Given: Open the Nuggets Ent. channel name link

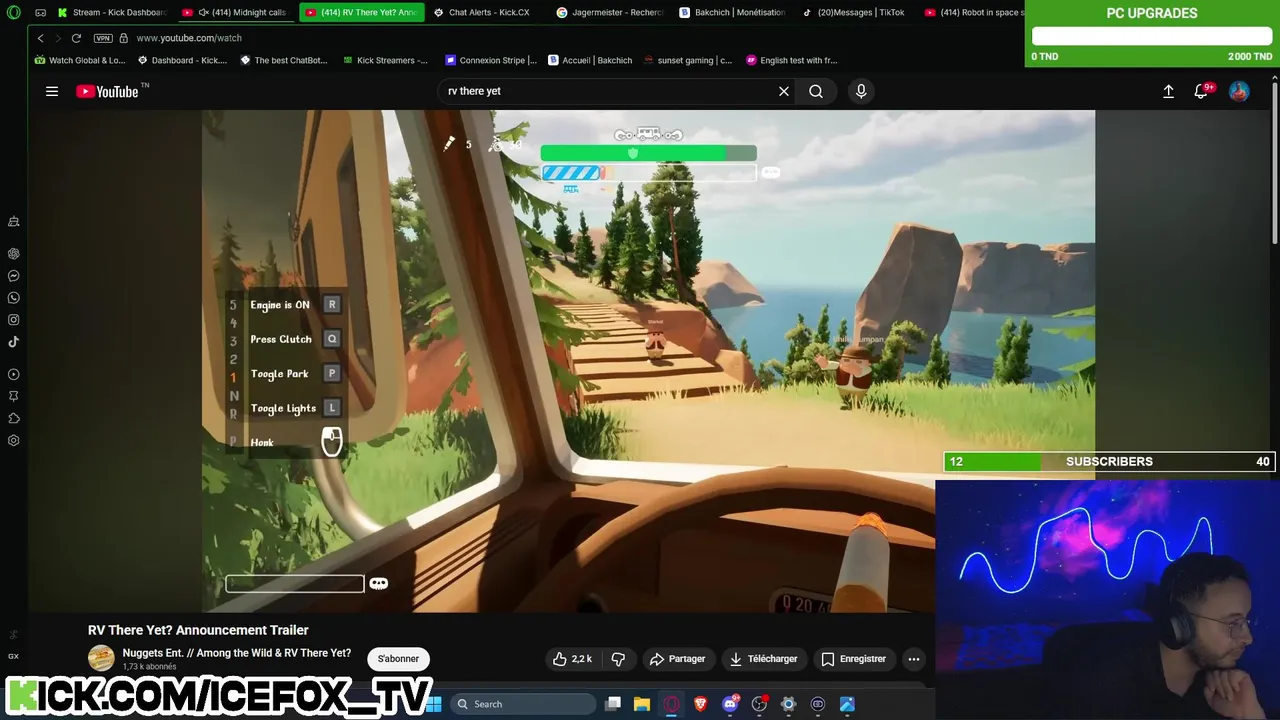Looking at the screenshot, I should click(x=236, y=653).
